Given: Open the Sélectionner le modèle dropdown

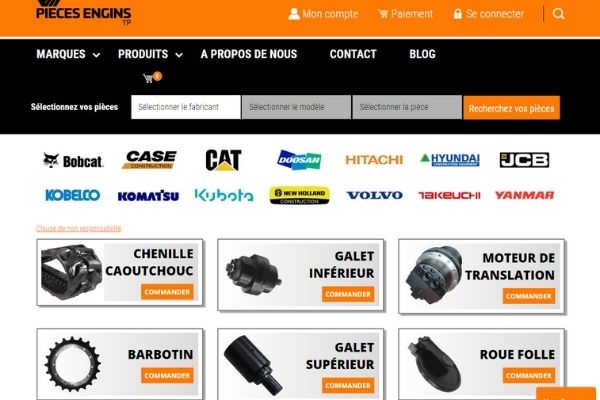Looking at the screenshot, I should 296,107.
